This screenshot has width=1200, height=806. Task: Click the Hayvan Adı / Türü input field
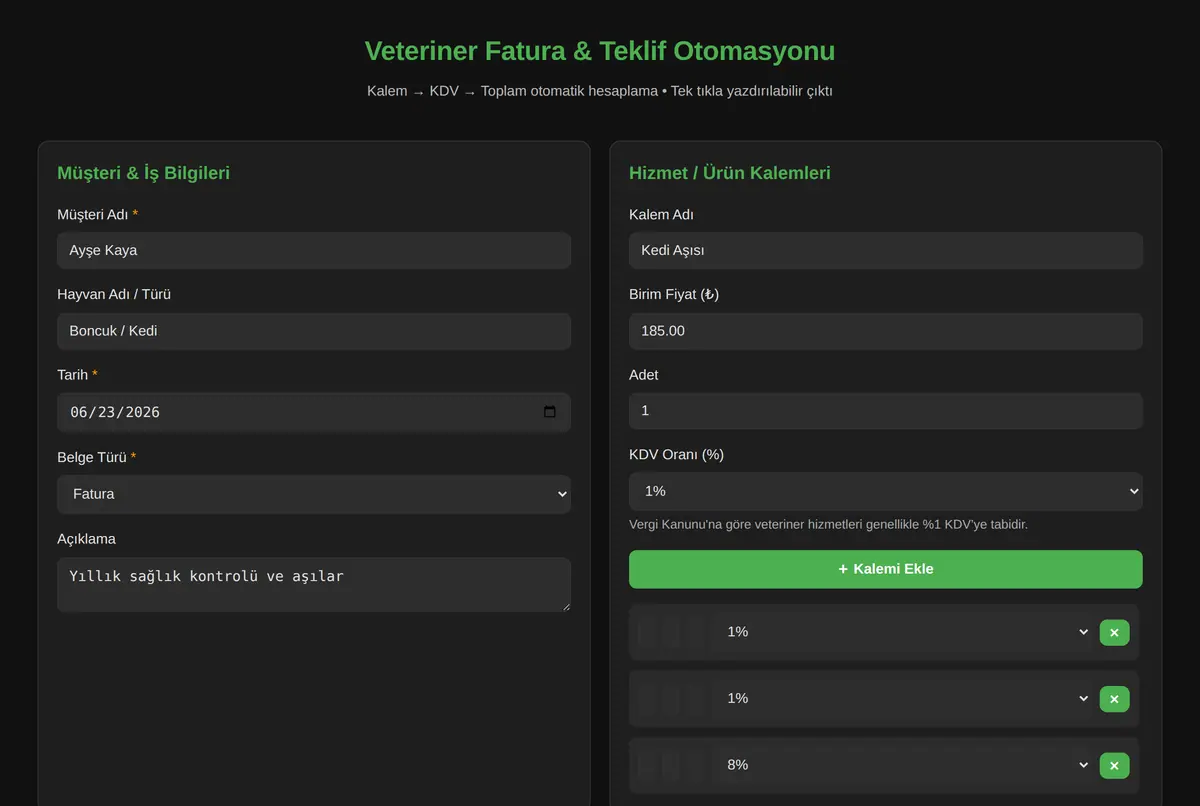[314, 331]
